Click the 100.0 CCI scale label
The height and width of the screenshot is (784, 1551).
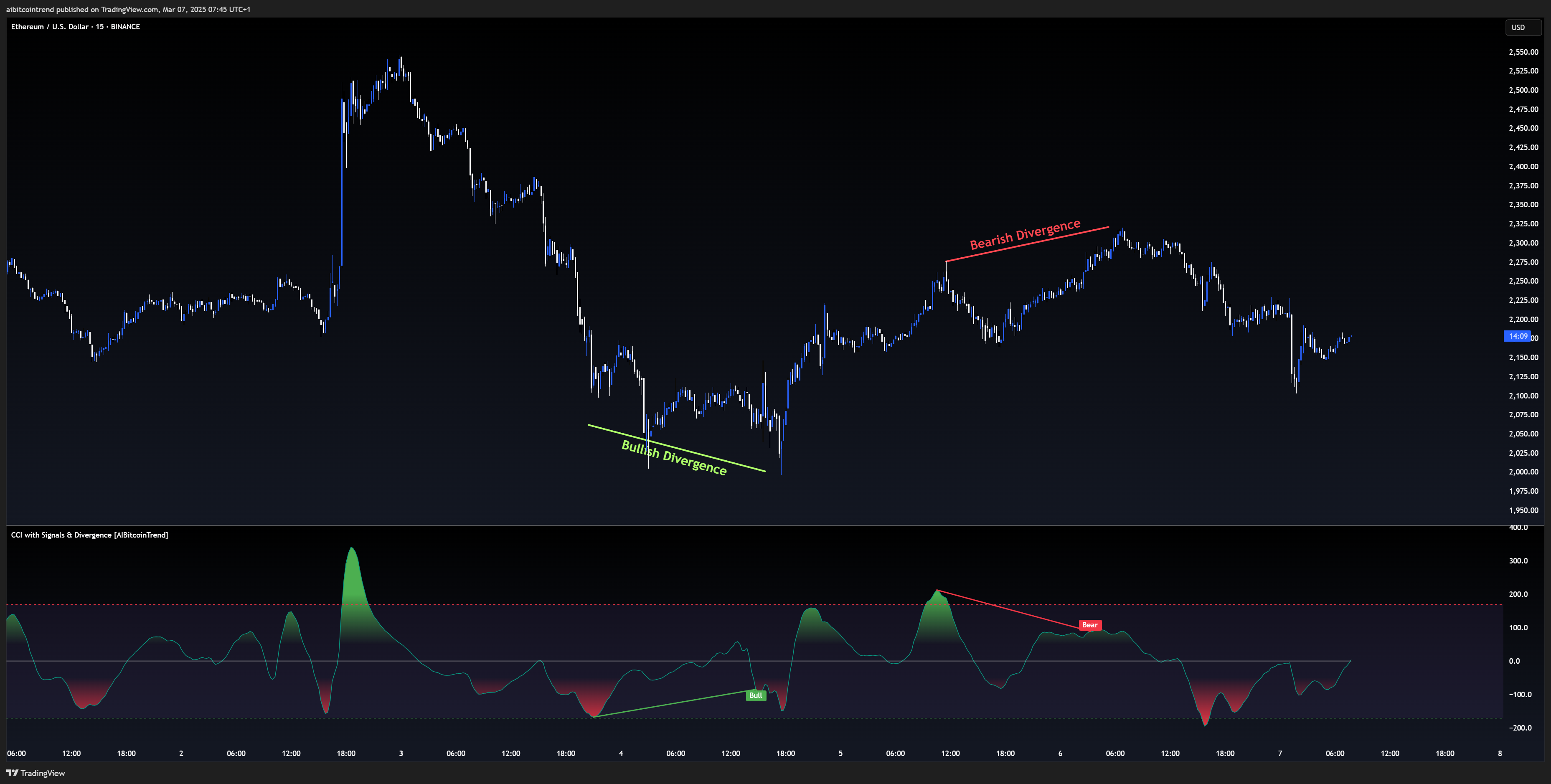point(1518,628)
